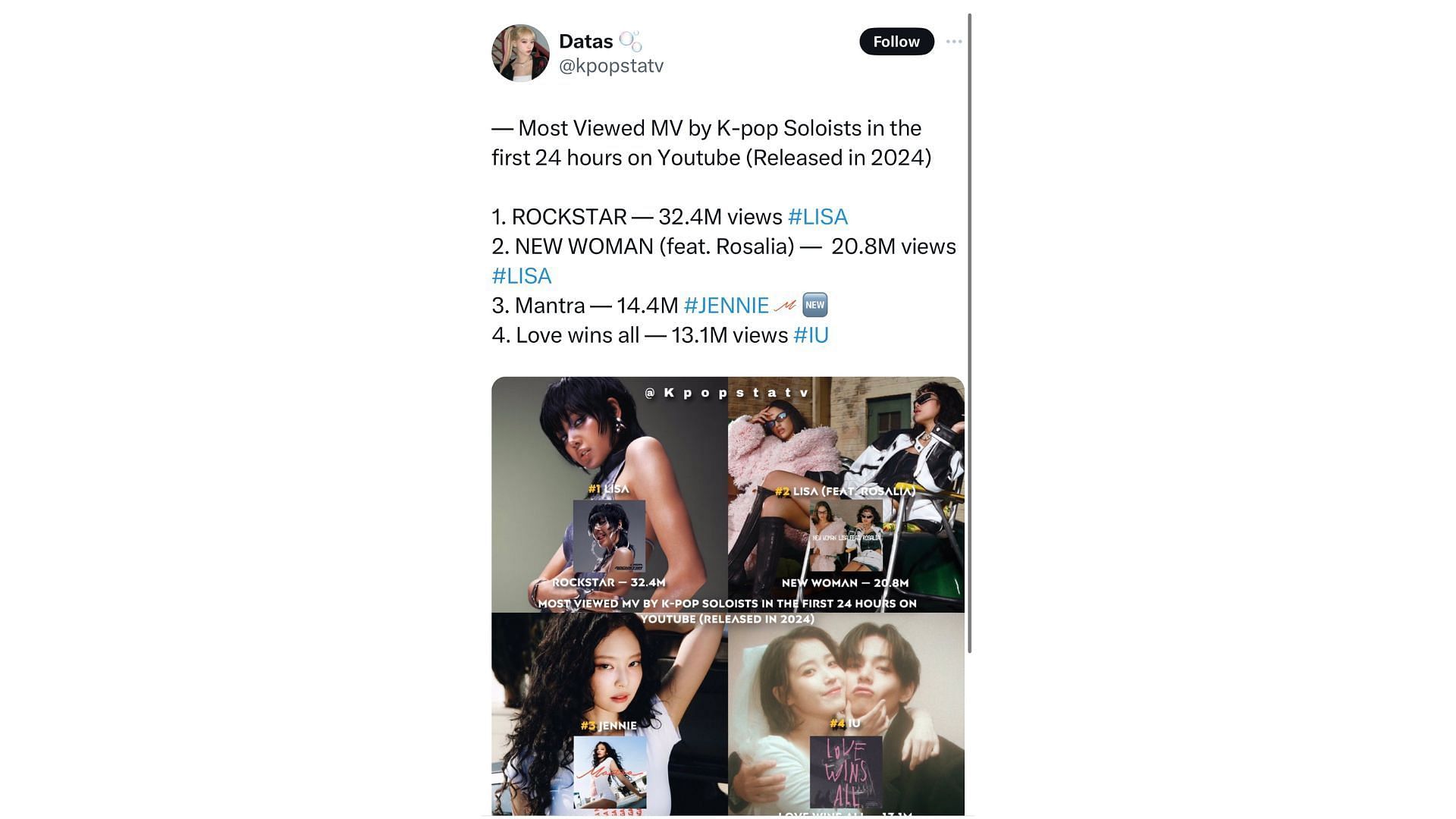Click the bubbles emoji beside Datas name
1456x819 pixels.
(630, 41)
